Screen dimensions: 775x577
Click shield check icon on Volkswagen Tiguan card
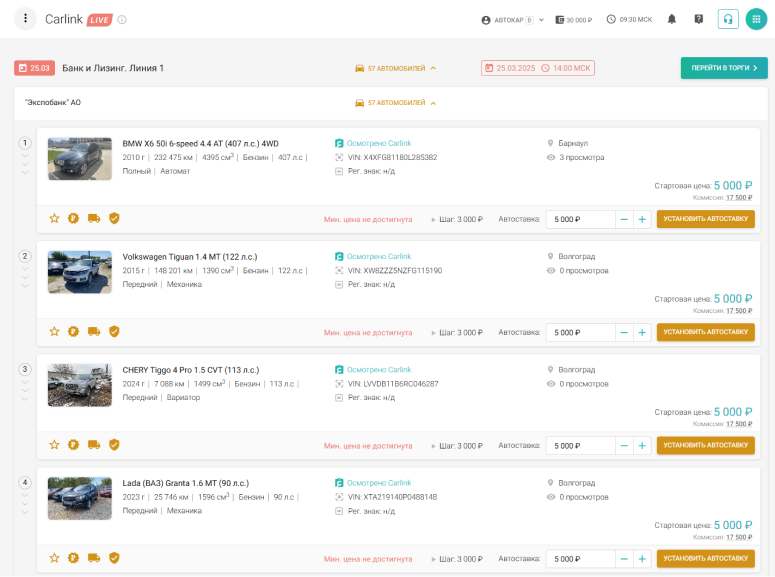click(x=114, y=331)
